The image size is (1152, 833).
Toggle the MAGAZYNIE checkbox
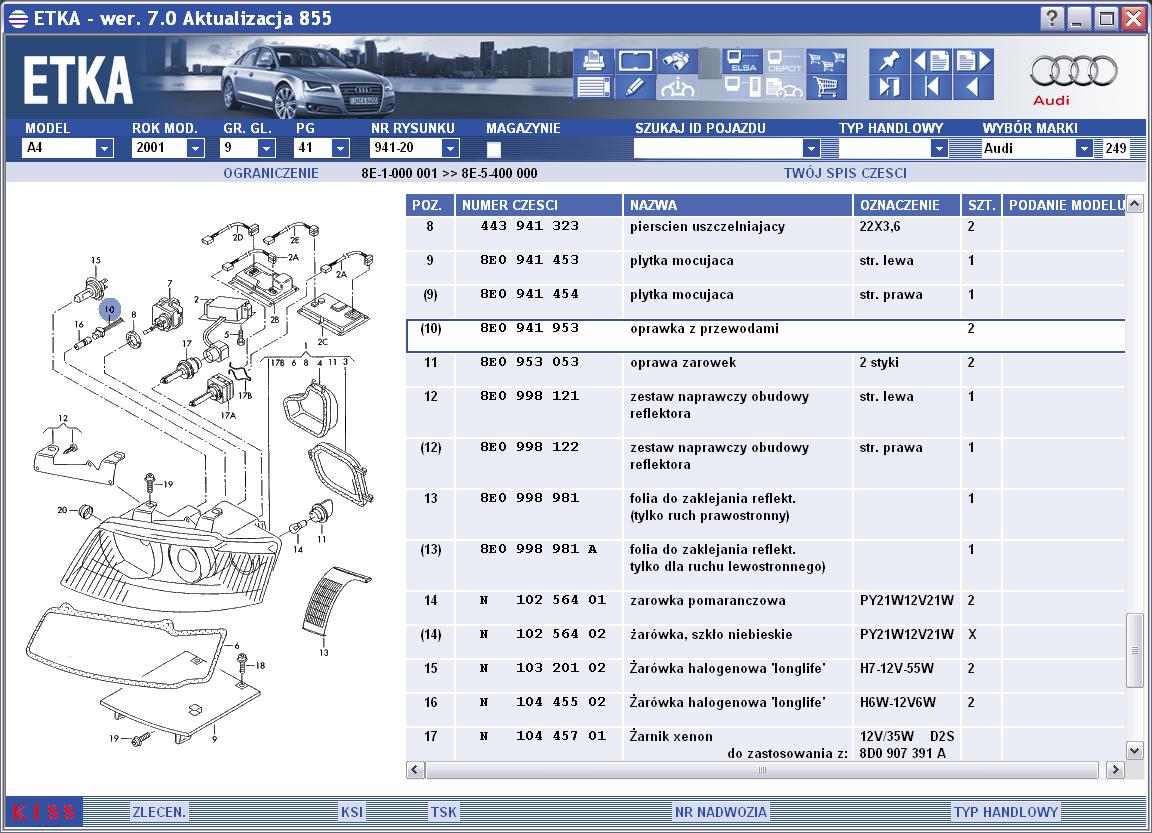point(494,149)
